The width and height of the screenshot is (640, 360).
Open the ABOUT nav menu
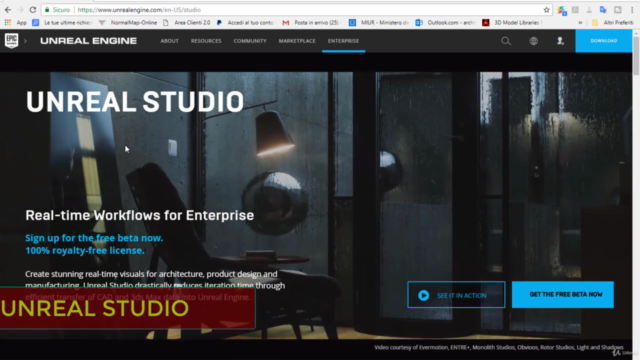point(169,41)
